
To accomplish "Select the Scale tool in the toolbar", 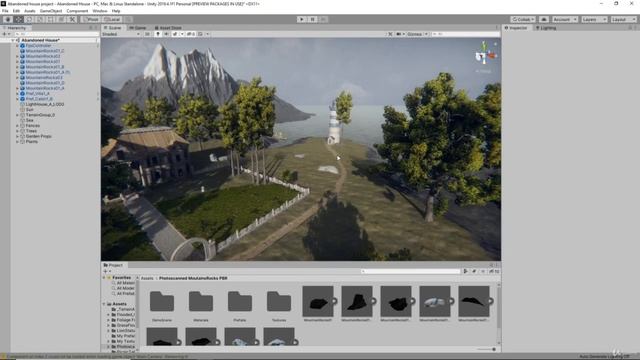I will coord(40,19).
